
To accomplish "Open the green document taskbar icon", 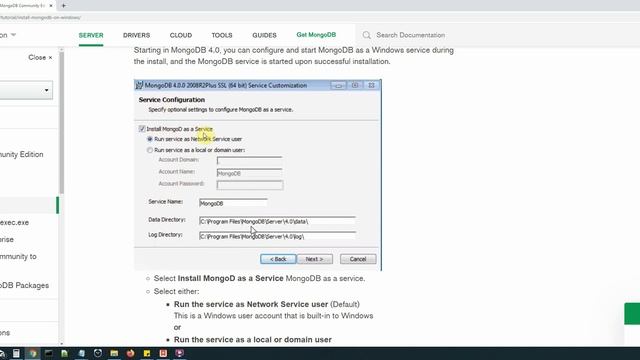I will click(x=64, y=353).
